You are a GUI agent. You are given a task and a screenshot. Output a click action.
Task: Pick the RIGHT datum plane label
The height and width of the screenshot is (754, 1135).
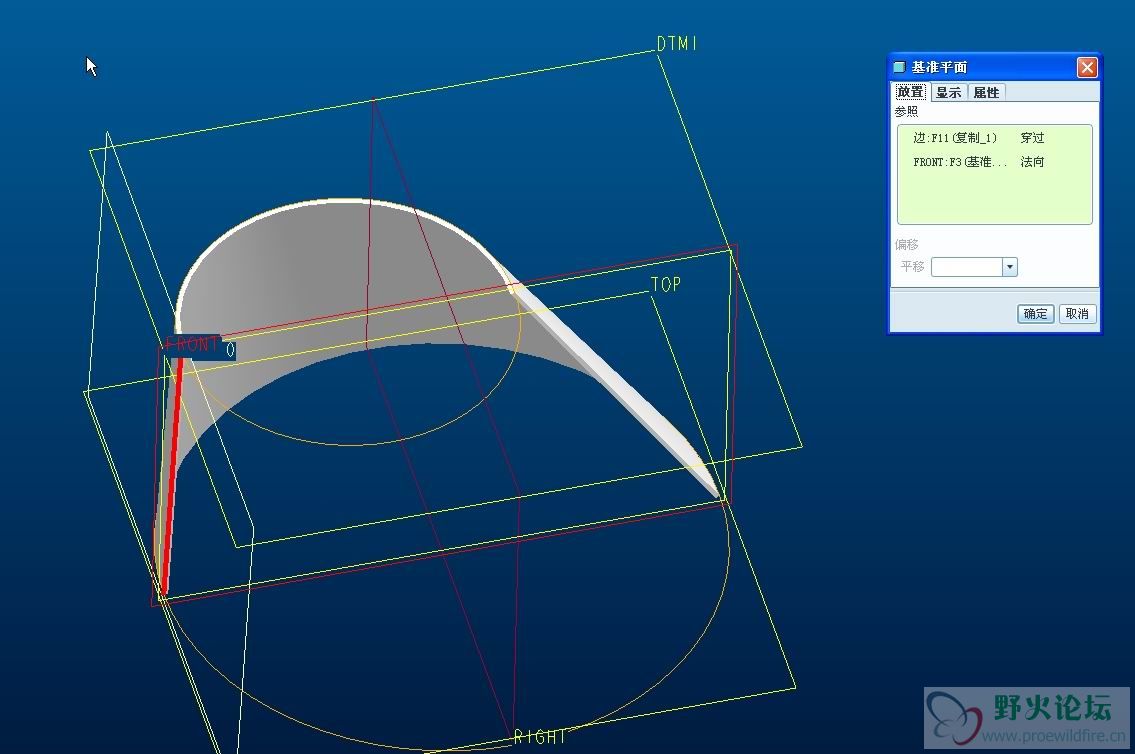click(x=540, y=737)
